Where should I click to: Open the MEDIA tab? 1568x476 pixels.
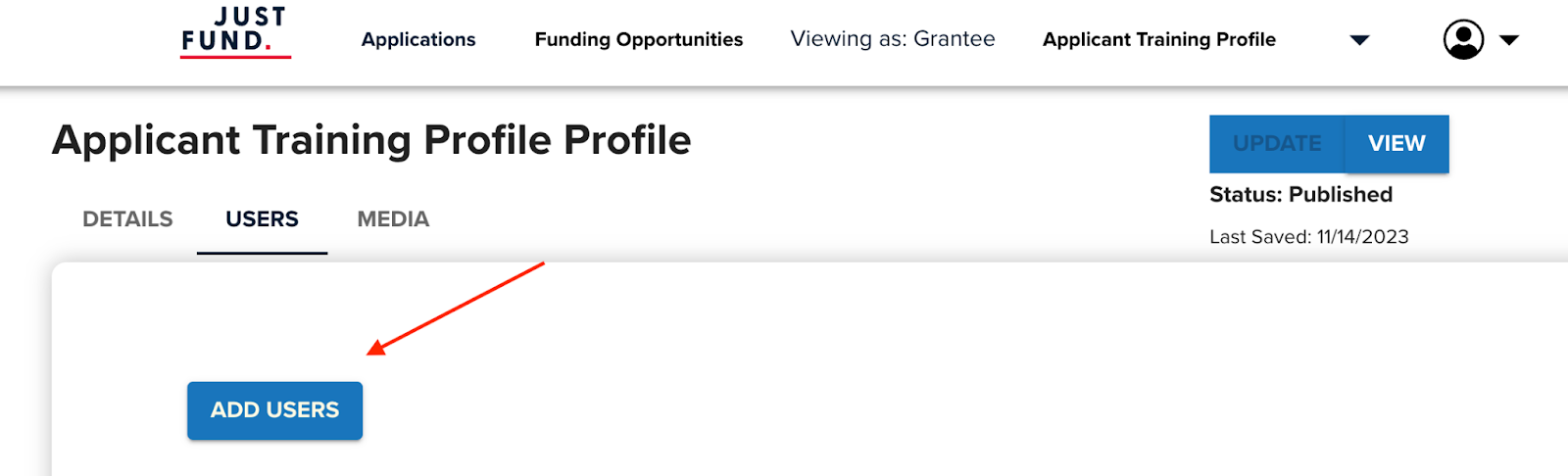(393, 219)
